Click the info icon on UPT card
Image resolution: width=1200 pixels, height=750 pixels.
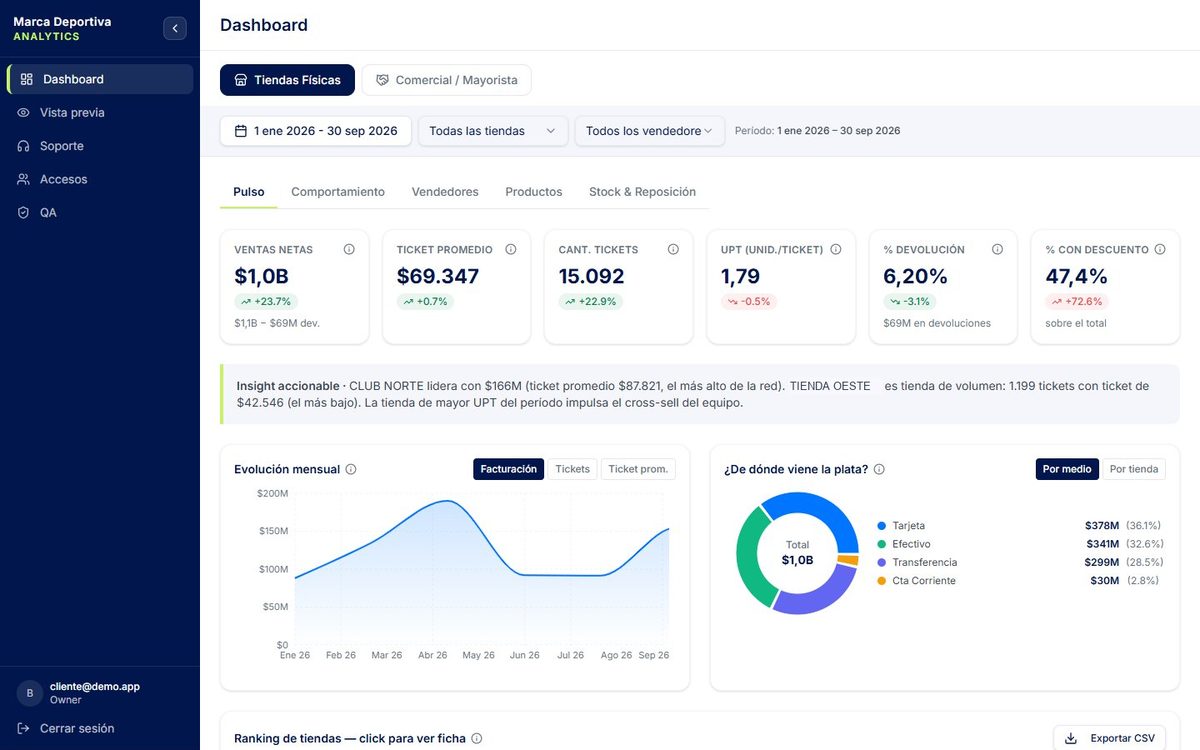836,250
